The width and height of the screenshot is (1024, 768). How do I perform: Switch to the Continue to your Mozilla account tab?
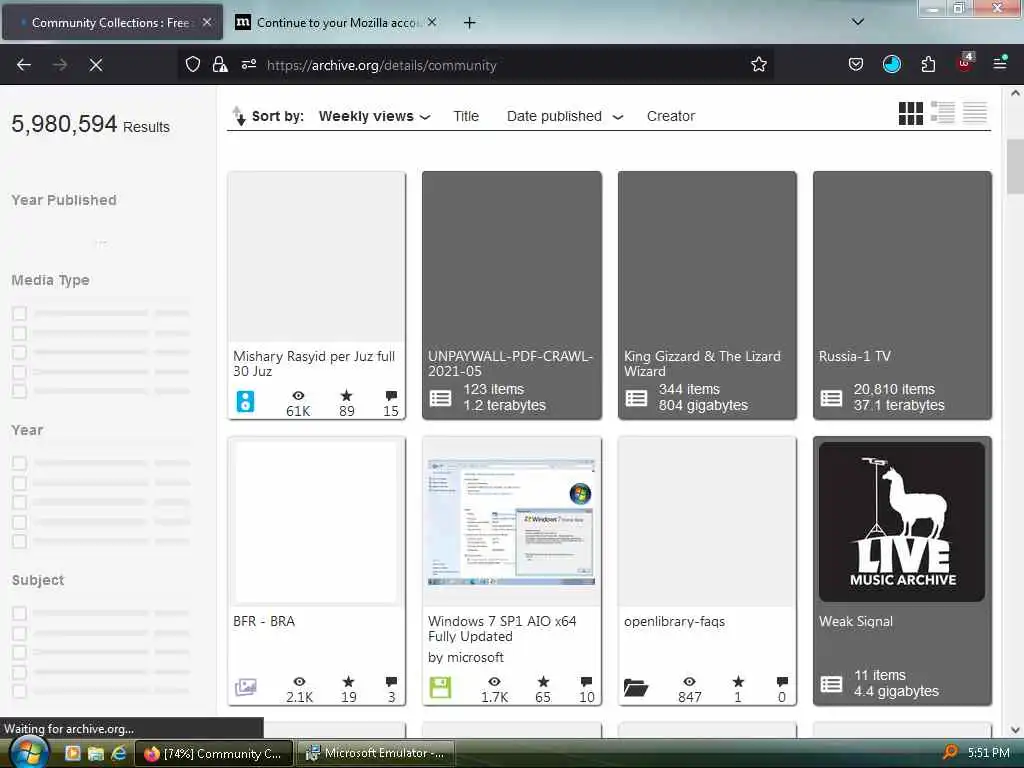tap(336, 22)
